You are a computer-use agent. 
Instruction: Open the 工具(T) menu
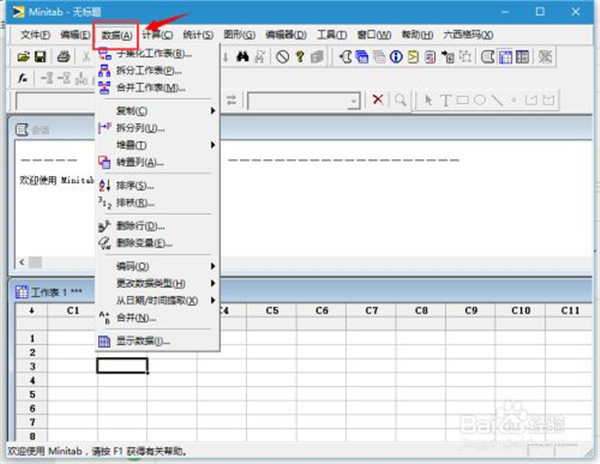coord(332,35)
